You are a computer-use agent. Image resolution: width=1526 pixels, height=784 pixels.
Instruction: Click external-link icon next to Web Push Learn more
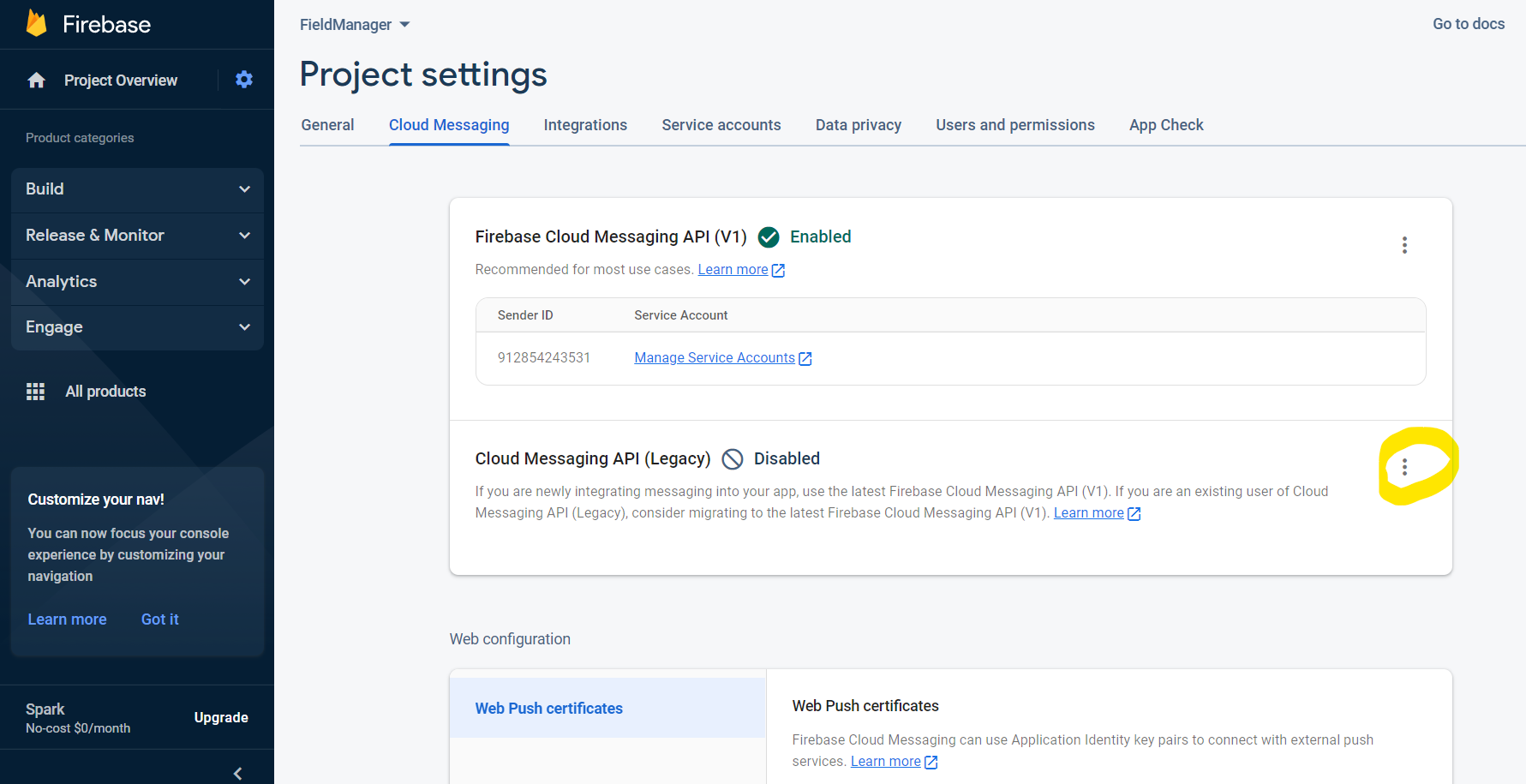[x=931, y=763]
